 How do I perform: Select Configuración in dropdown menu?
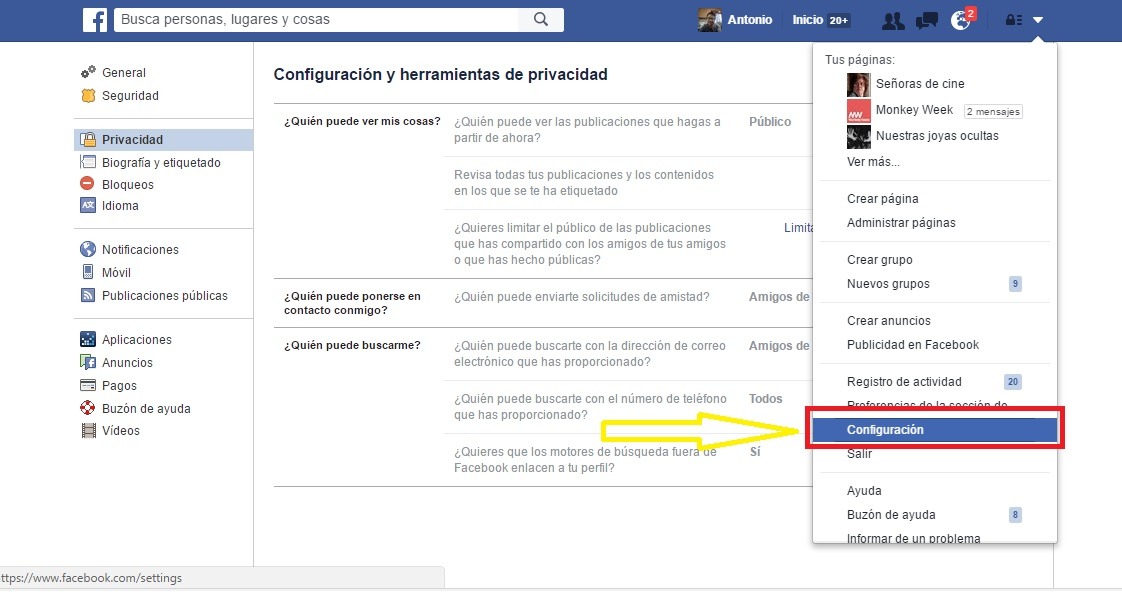click(935, 429)
